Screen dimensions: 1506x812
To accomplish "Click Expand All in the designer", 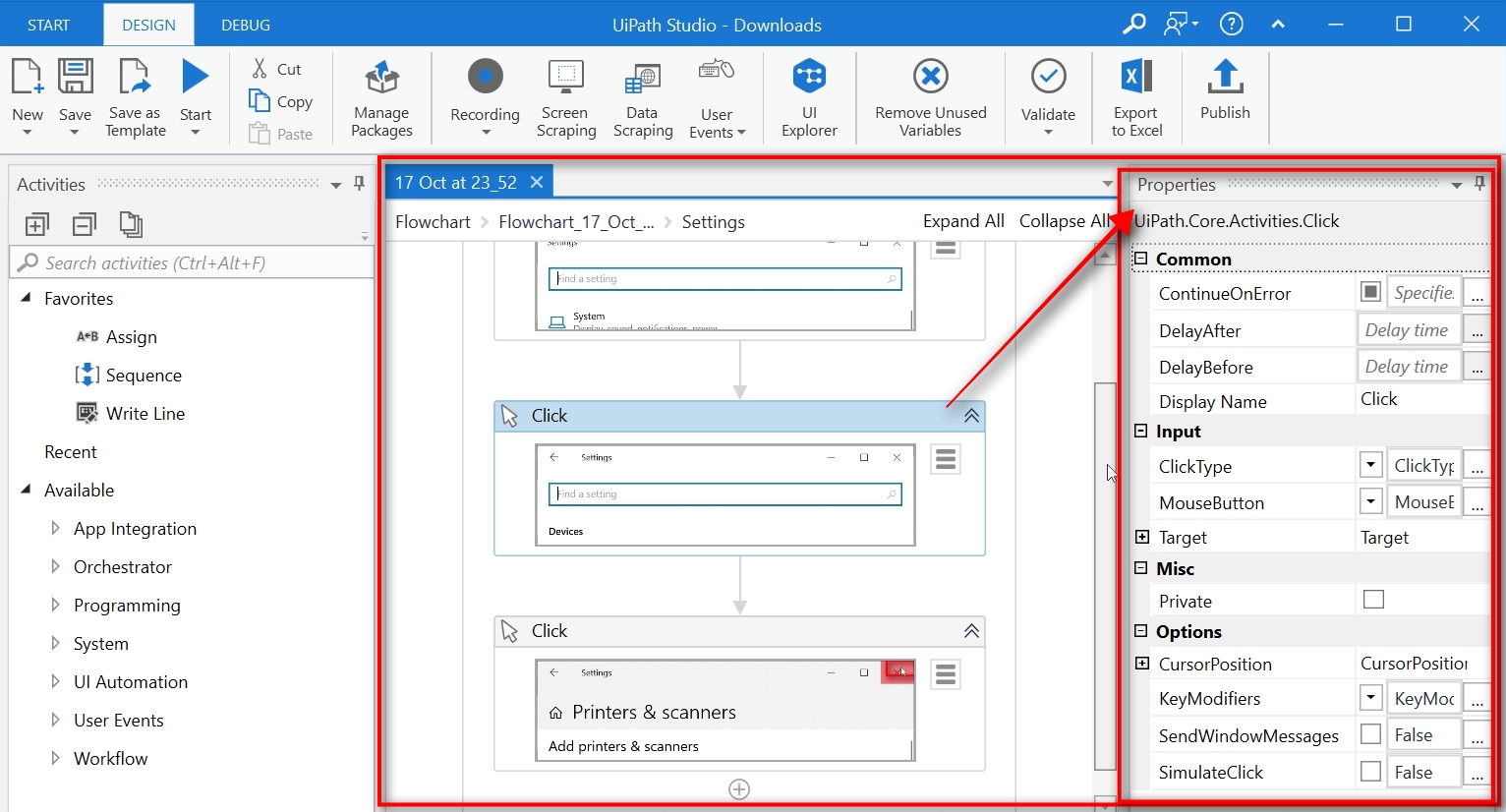I will 962,221.
